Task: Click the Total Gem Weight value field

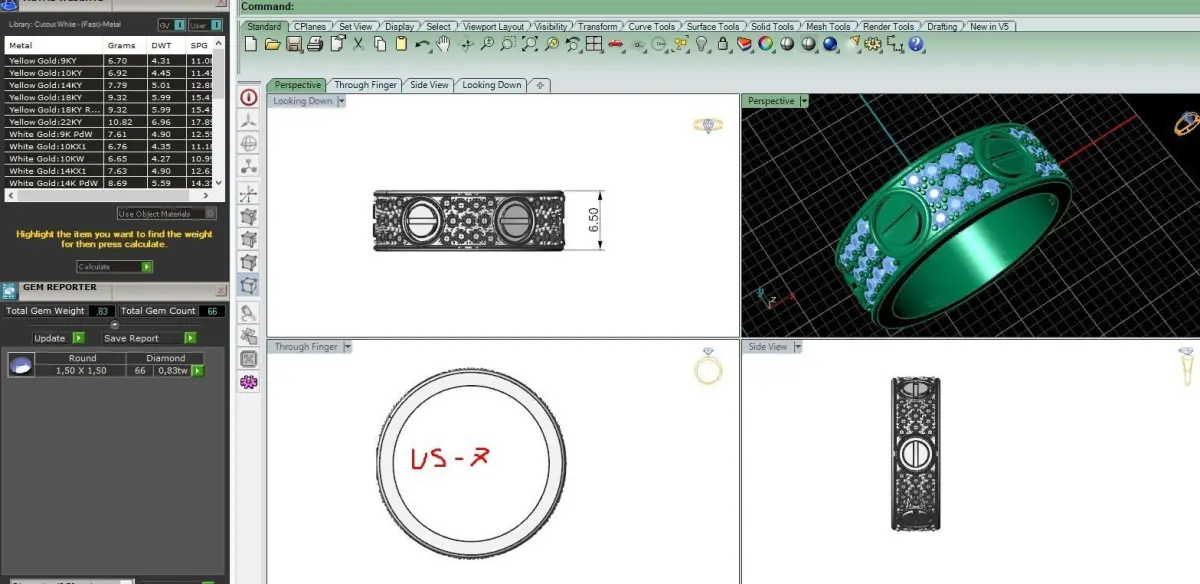Action: tap(101, 311)
